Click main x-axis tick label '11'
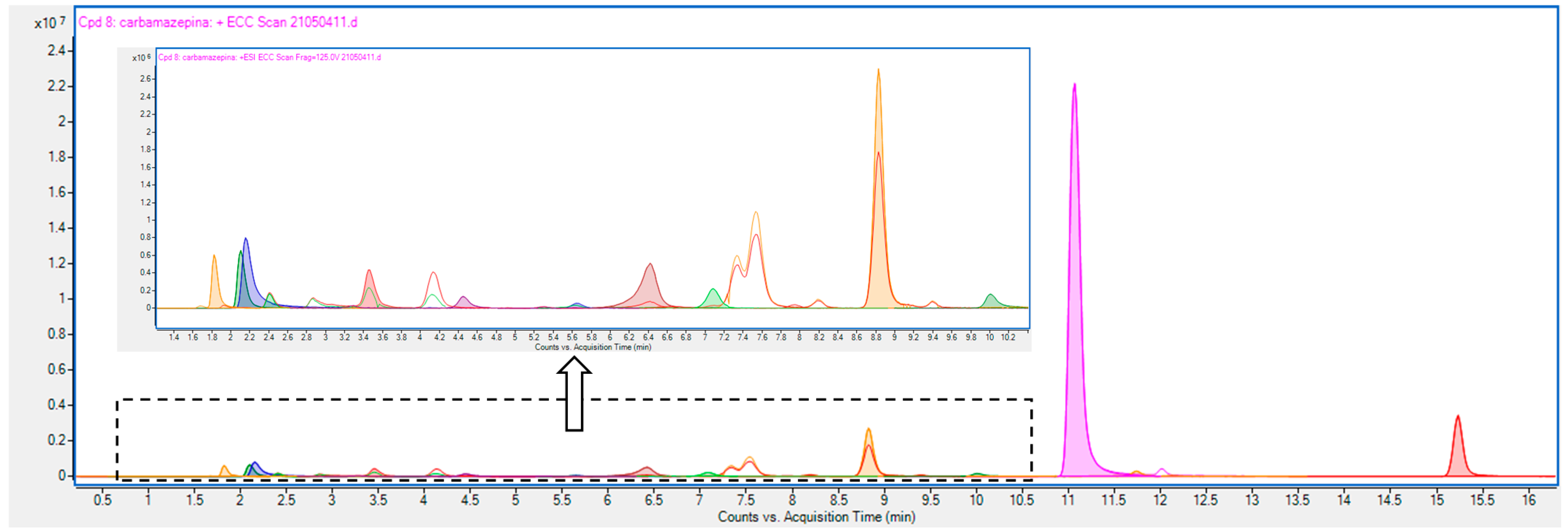Viewport: 1568px width, 532px height. pyautogui.click(x=1068, y=500)
